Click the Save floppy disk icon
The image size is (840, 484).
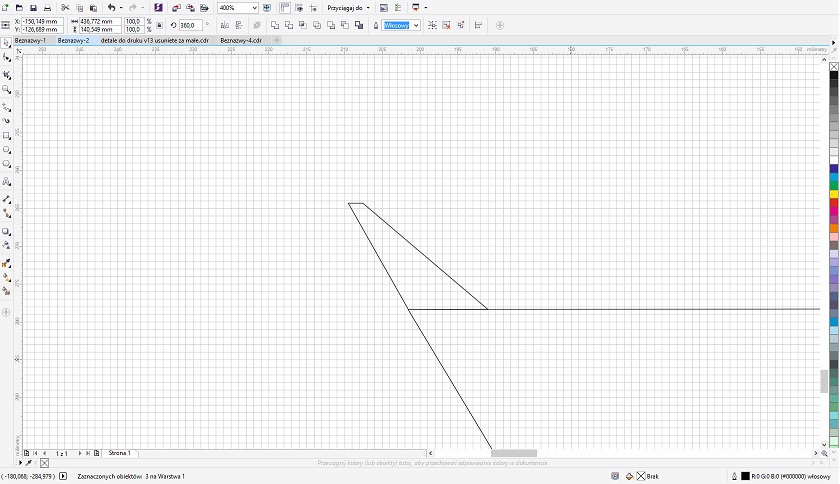tap(33, 8)
